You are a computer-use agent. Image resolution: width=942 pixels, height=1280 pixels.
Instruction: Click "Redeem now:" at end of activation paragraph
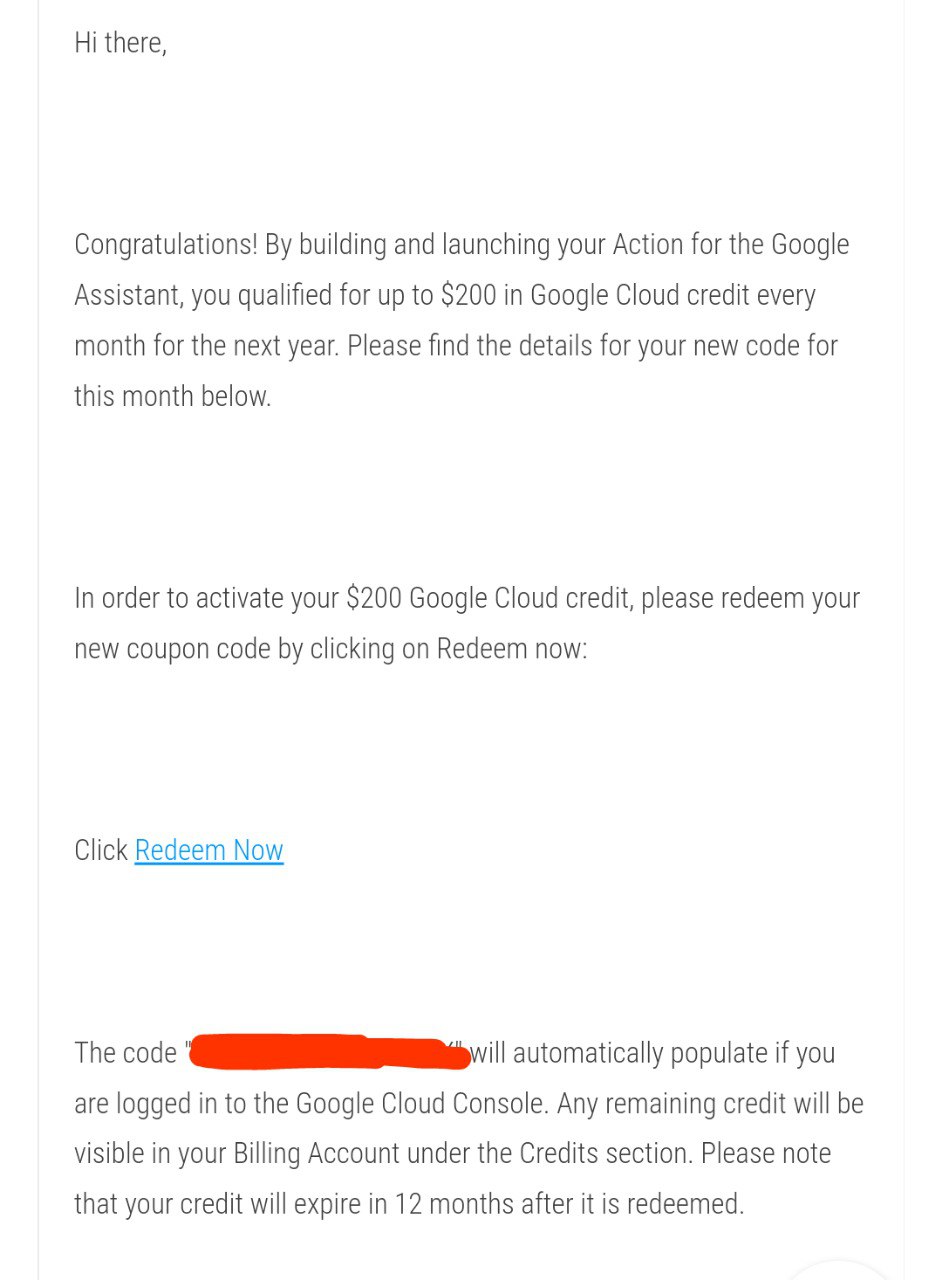pos(512,649)
